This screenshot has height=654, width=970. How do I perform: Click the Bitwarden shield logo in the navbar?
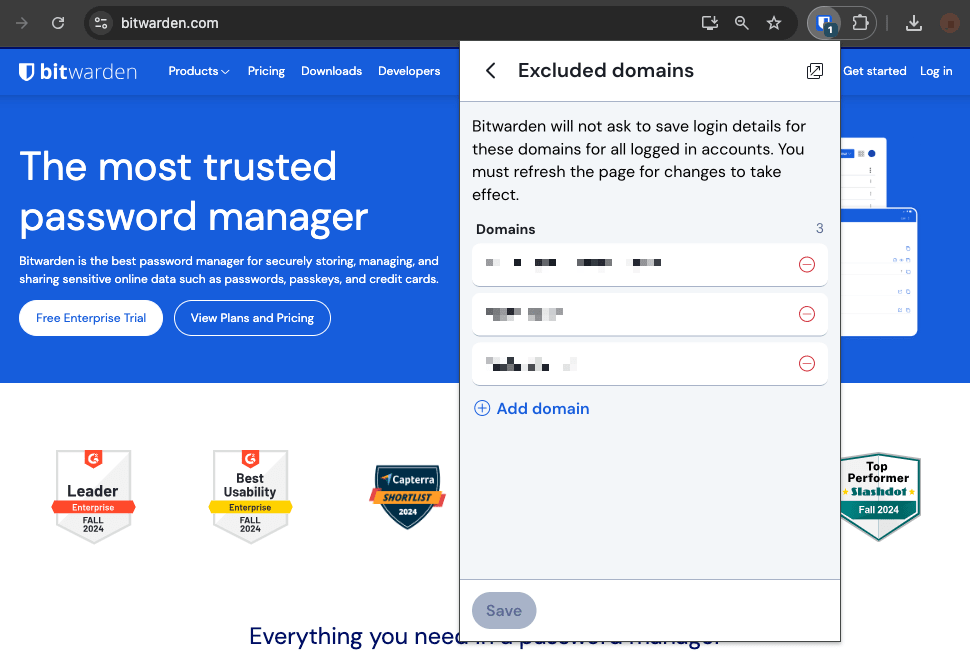25,70
